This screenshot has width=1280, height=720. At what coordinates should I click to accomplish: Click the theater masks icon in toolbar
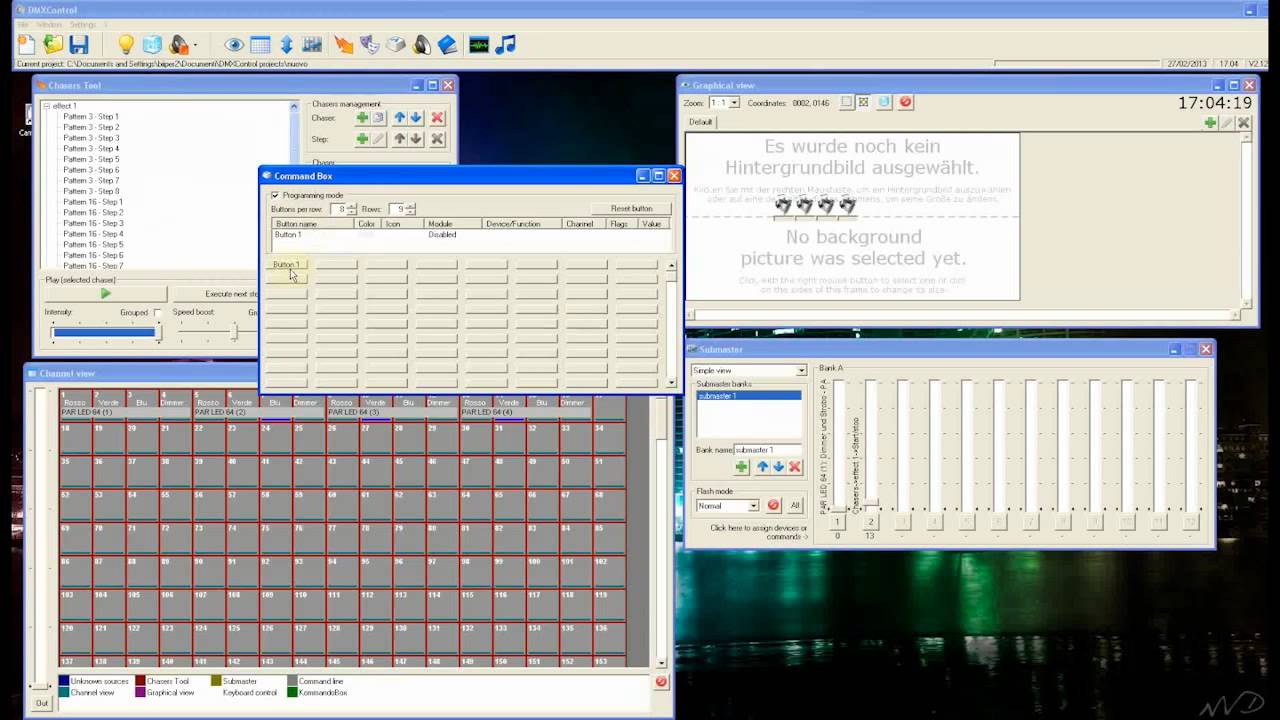(x=370, y=44)
